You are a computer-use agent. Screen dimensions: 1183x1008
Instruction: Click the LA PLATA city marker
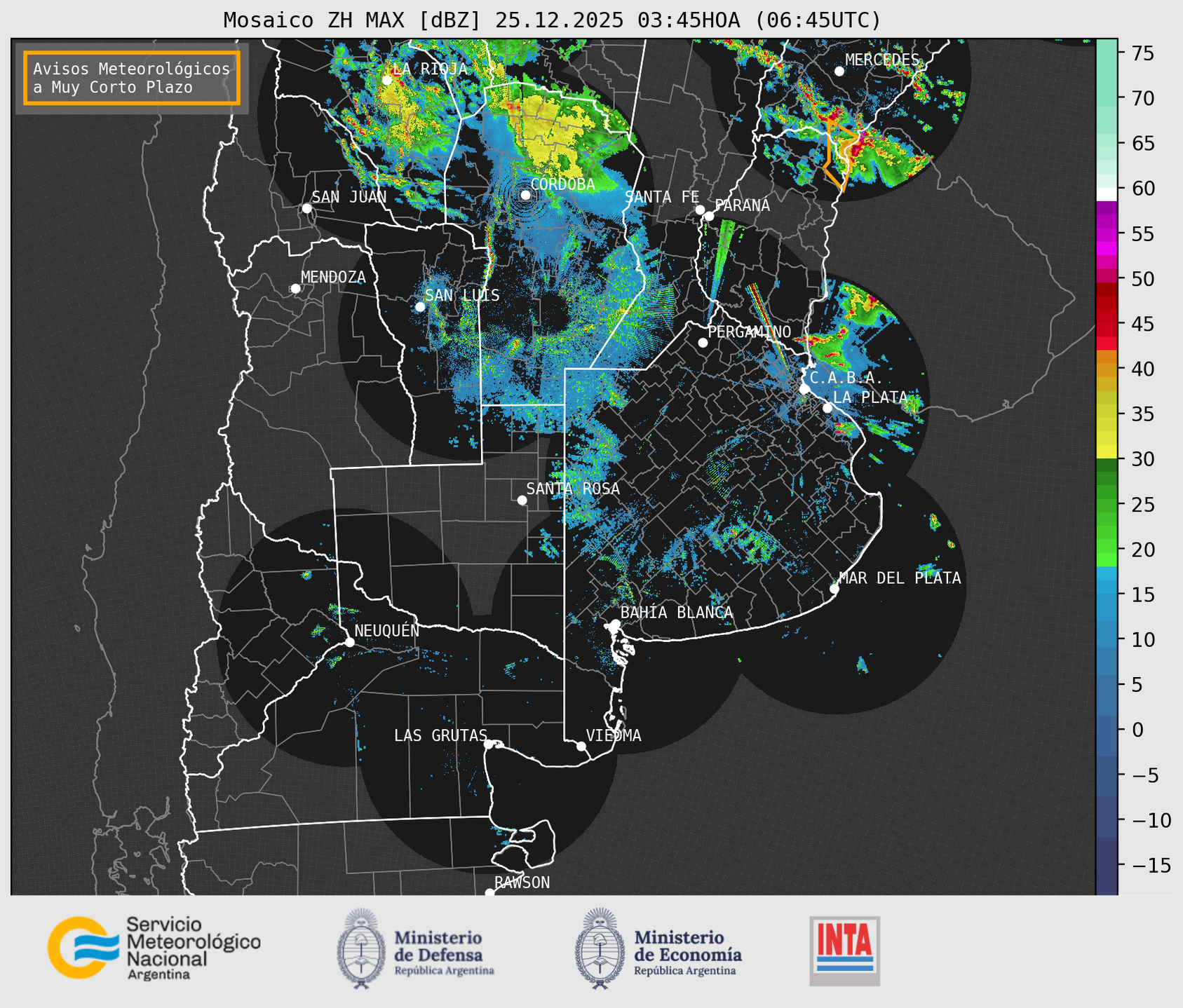pyautogui.click(x=827, y=408)
